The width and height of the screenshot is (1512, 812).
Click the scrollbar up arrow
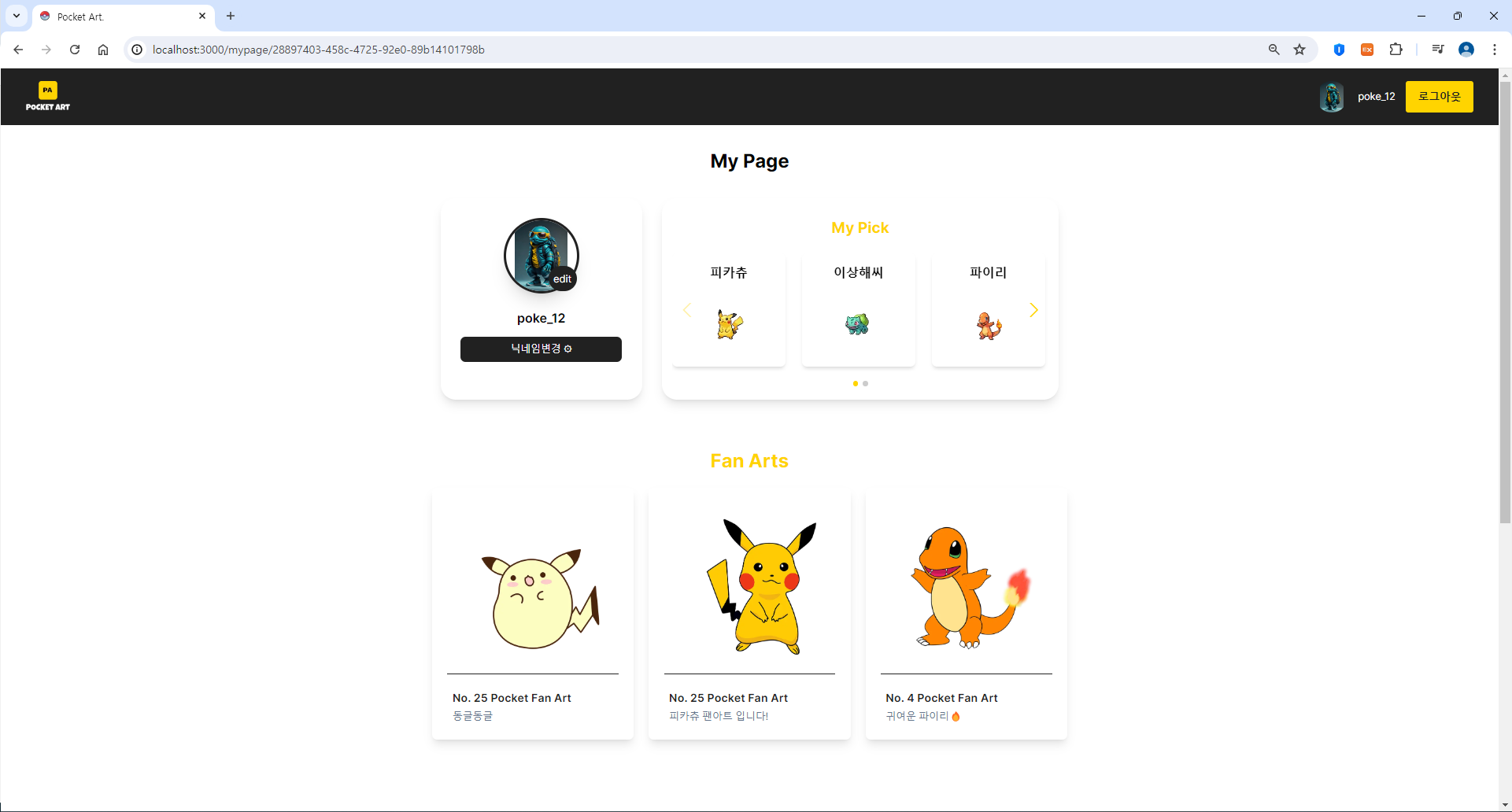pyautogui.click(x=1505, y=75)
